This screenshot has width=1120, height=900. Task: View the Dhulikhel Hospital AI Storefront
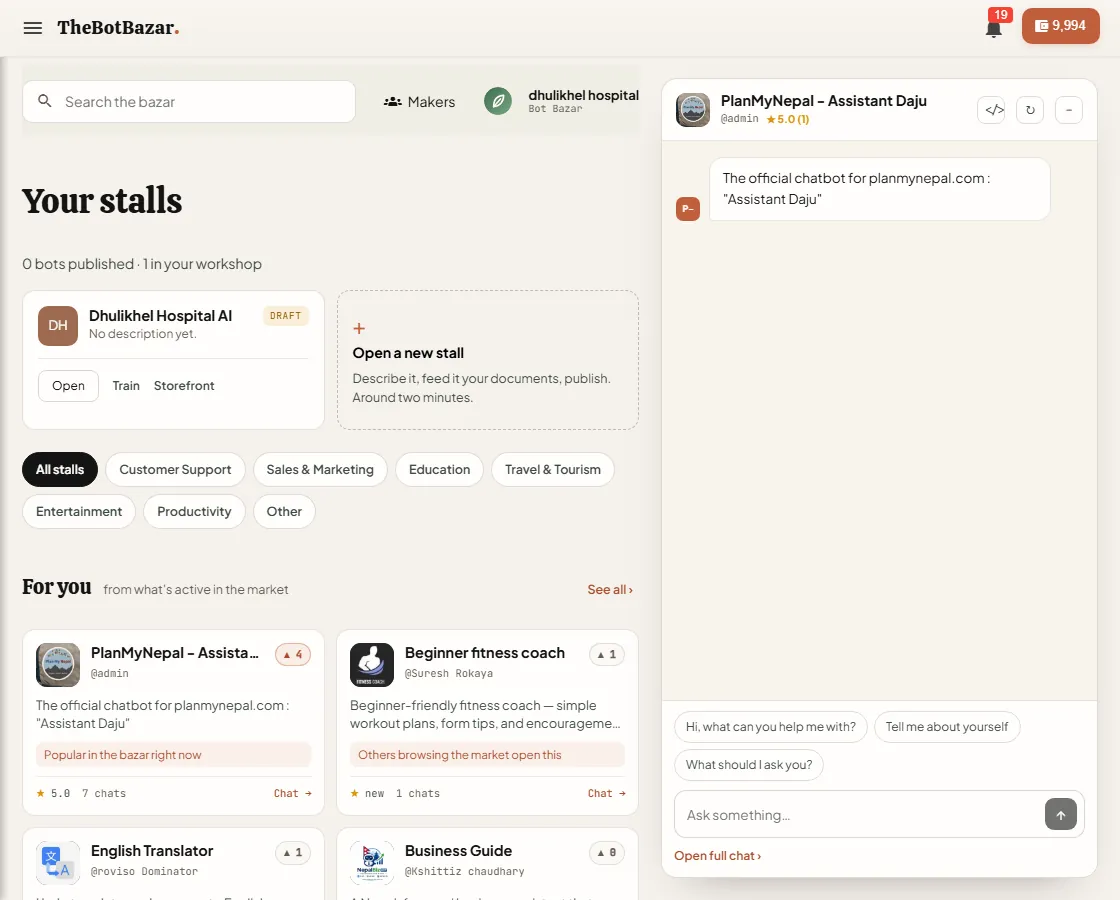tap(184, 386)
